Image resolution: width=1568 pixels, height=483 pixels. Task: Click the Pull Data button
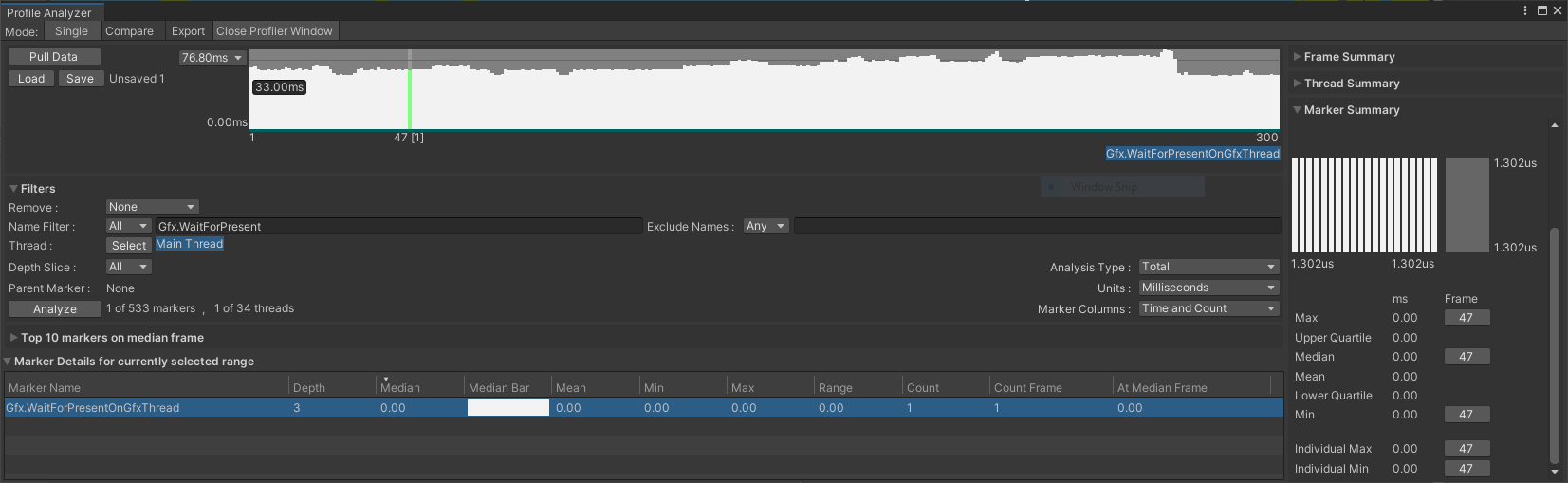click(54, 57)
